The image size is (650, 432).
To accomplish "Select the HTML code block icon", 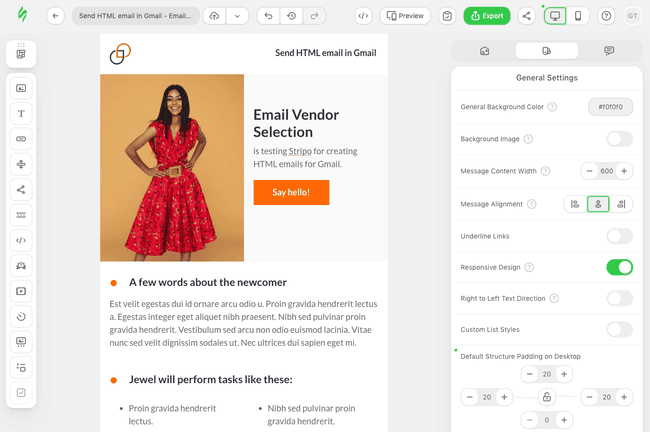I will pos(21,240).
